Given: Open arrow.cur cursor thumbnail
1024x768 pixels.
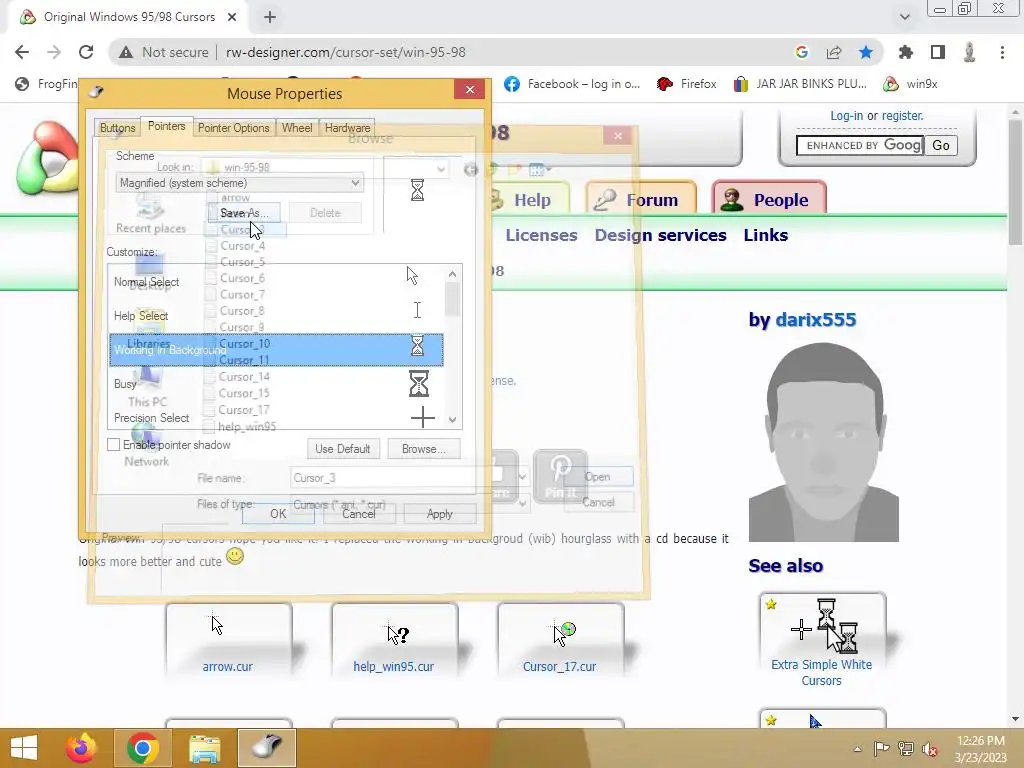Looking at the screenshot, I should [228, 641].
